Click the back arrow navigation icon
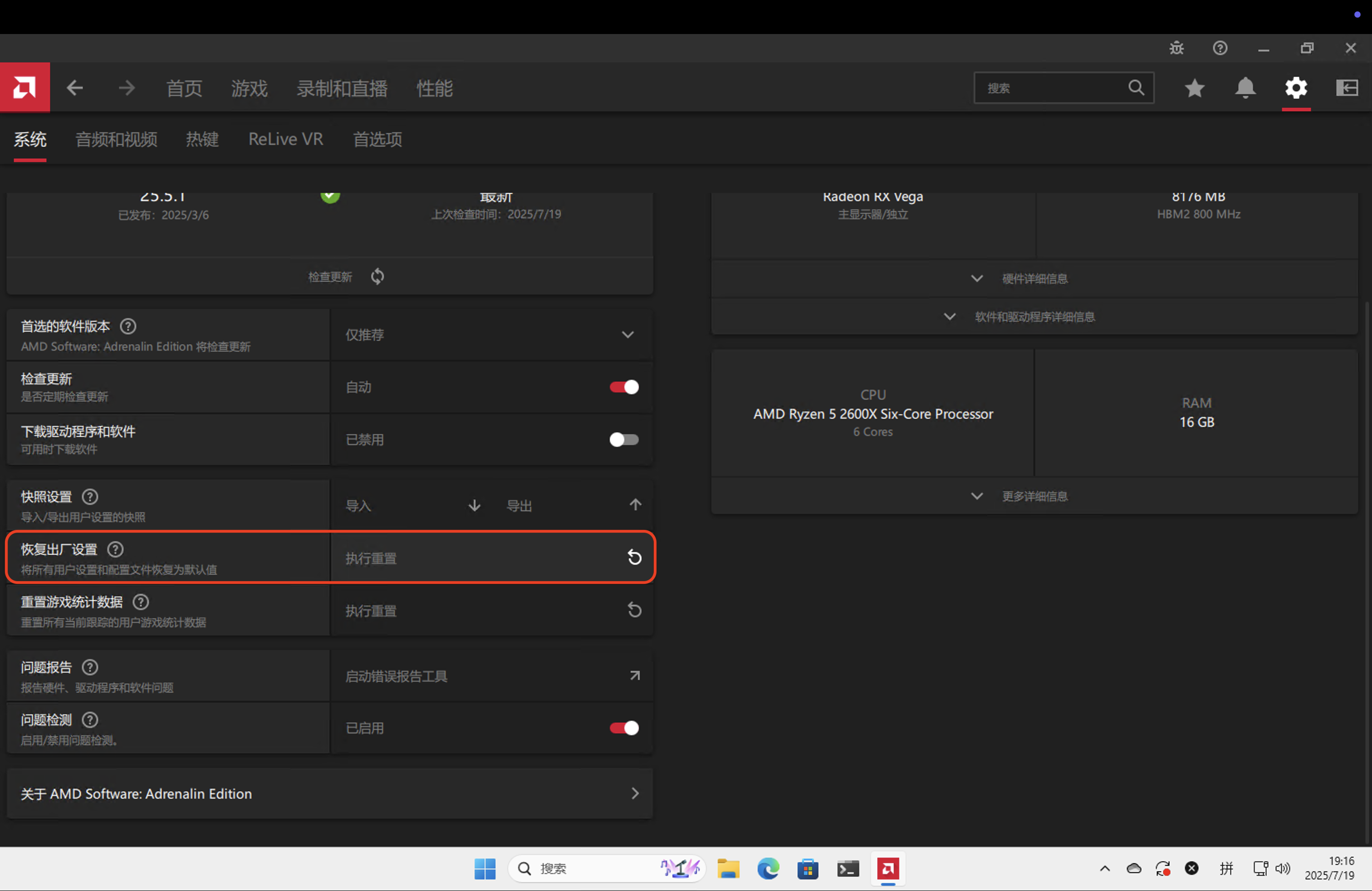Screen dimensions: 1372x891 coord(75,88)
